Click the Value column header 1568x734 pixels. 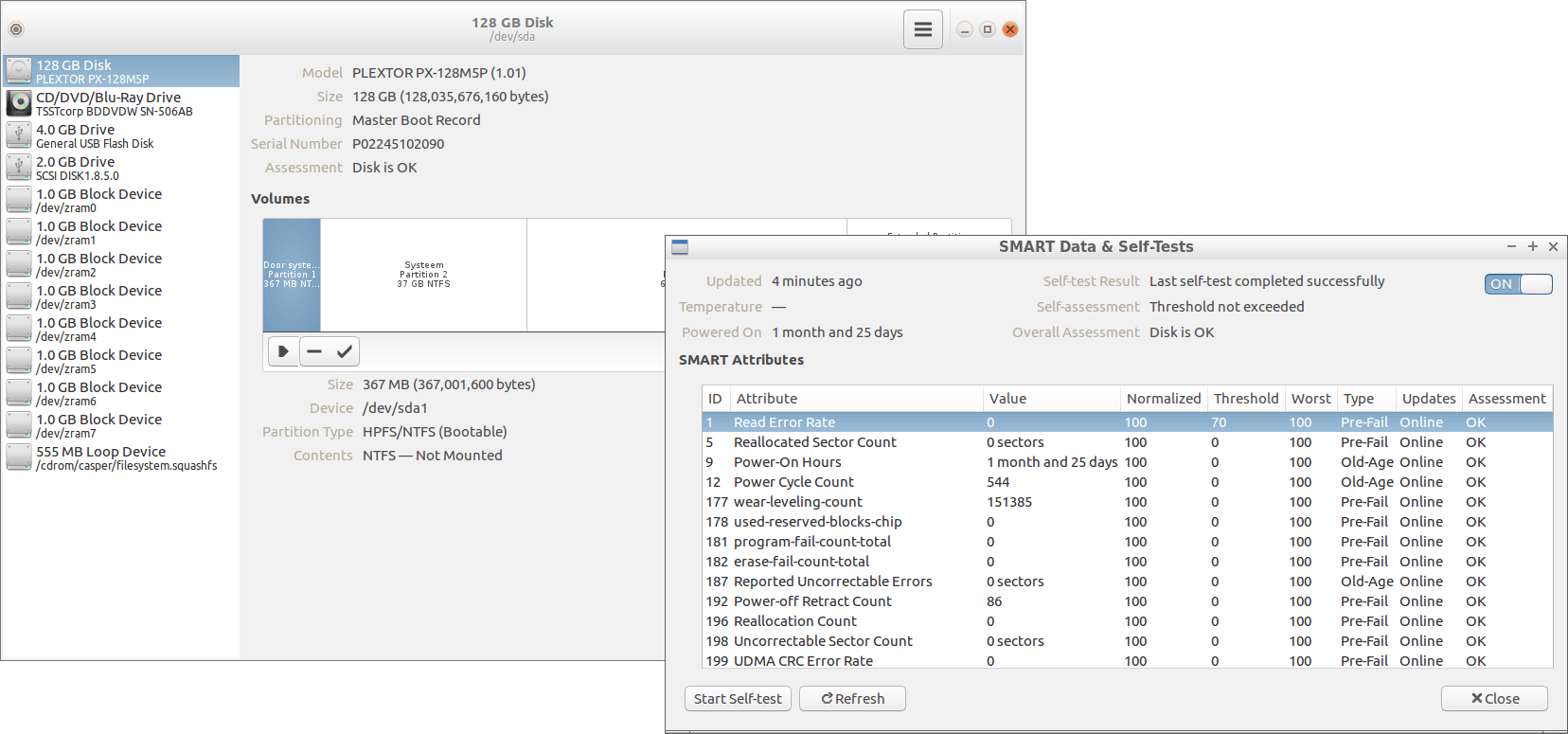(x=1052, y=399)
